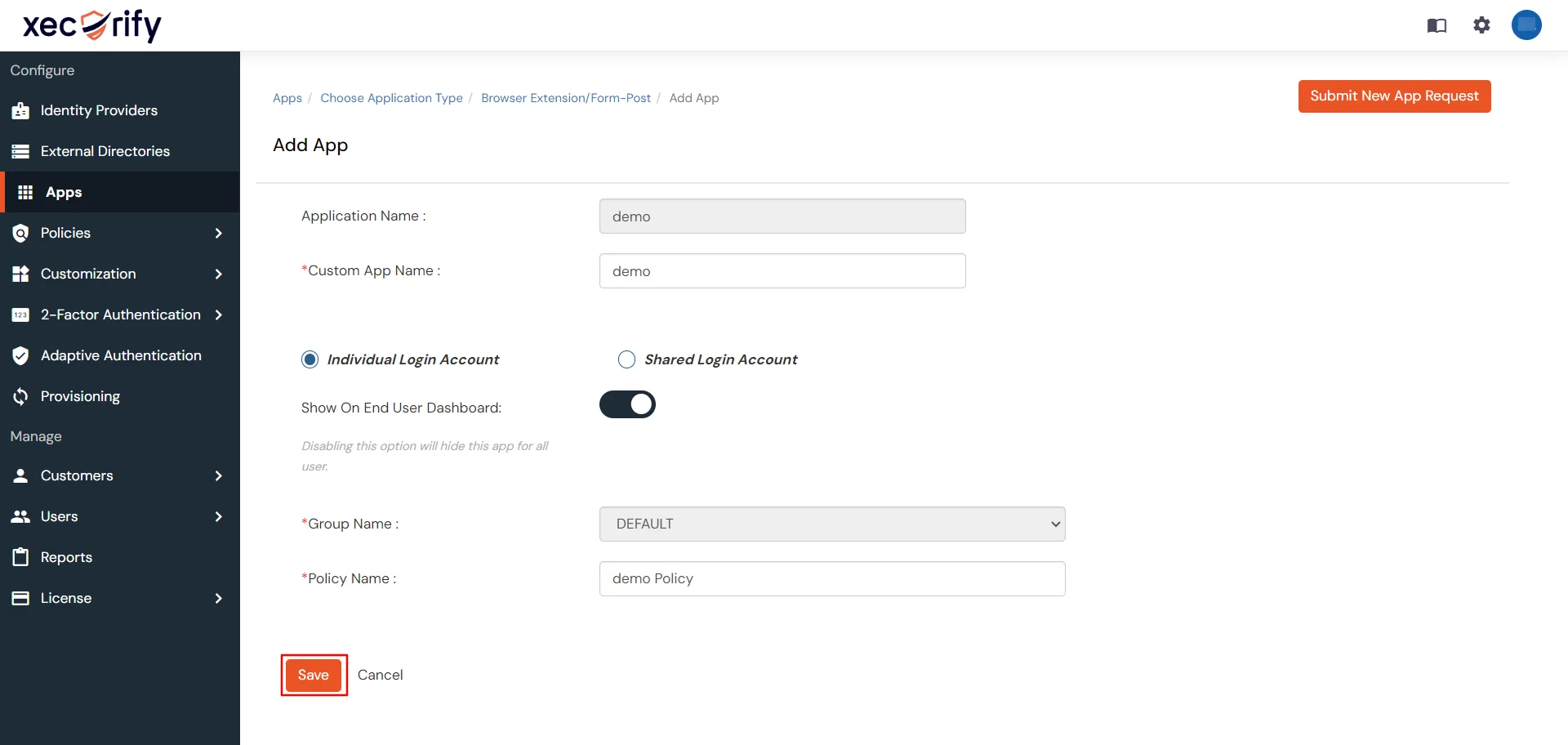The width and height of the screenshot is (1568, 745).
Task: Open the Reports section
Action: 67,557
